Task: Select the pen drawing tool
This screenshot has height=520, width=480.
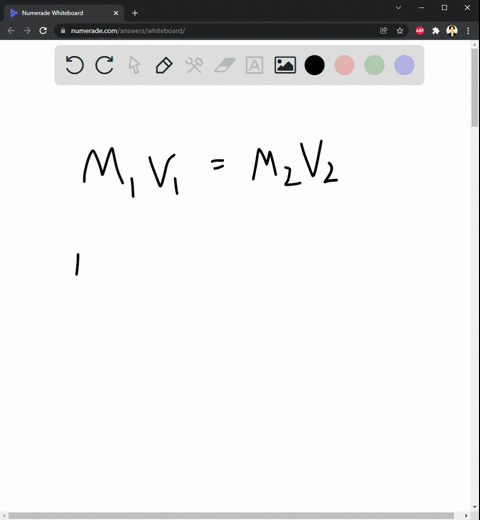Action: [164, 65]
